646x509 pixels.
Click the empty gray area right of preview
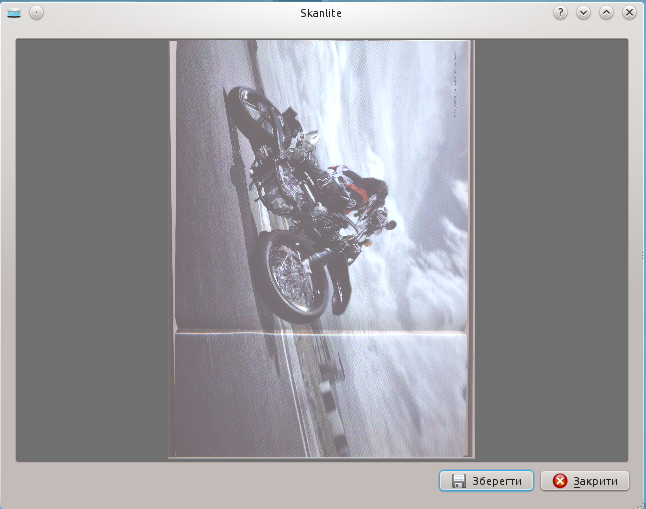pyautogui.click(x=550, y=250)
